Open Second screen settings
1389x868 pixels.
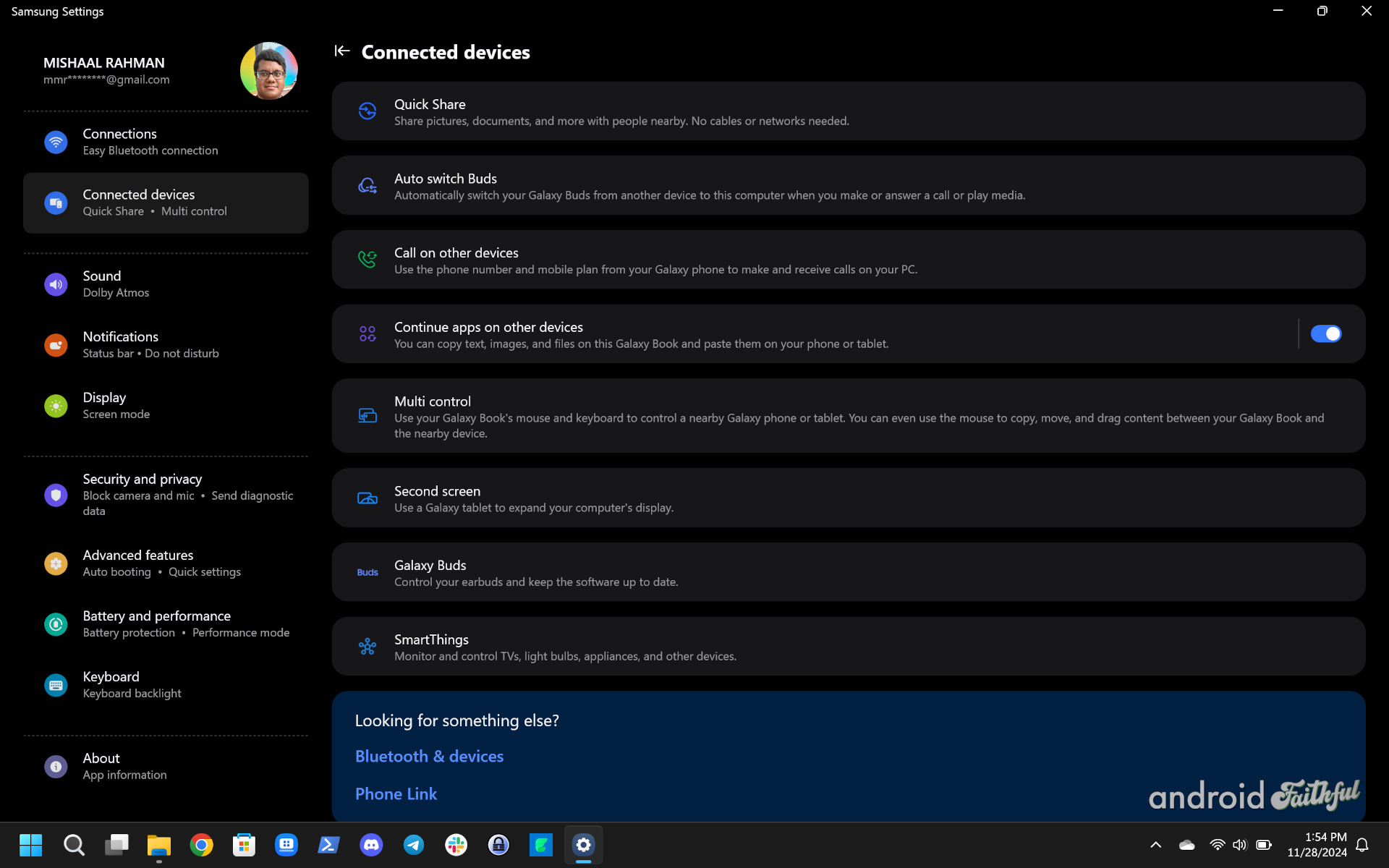point(849,498)
